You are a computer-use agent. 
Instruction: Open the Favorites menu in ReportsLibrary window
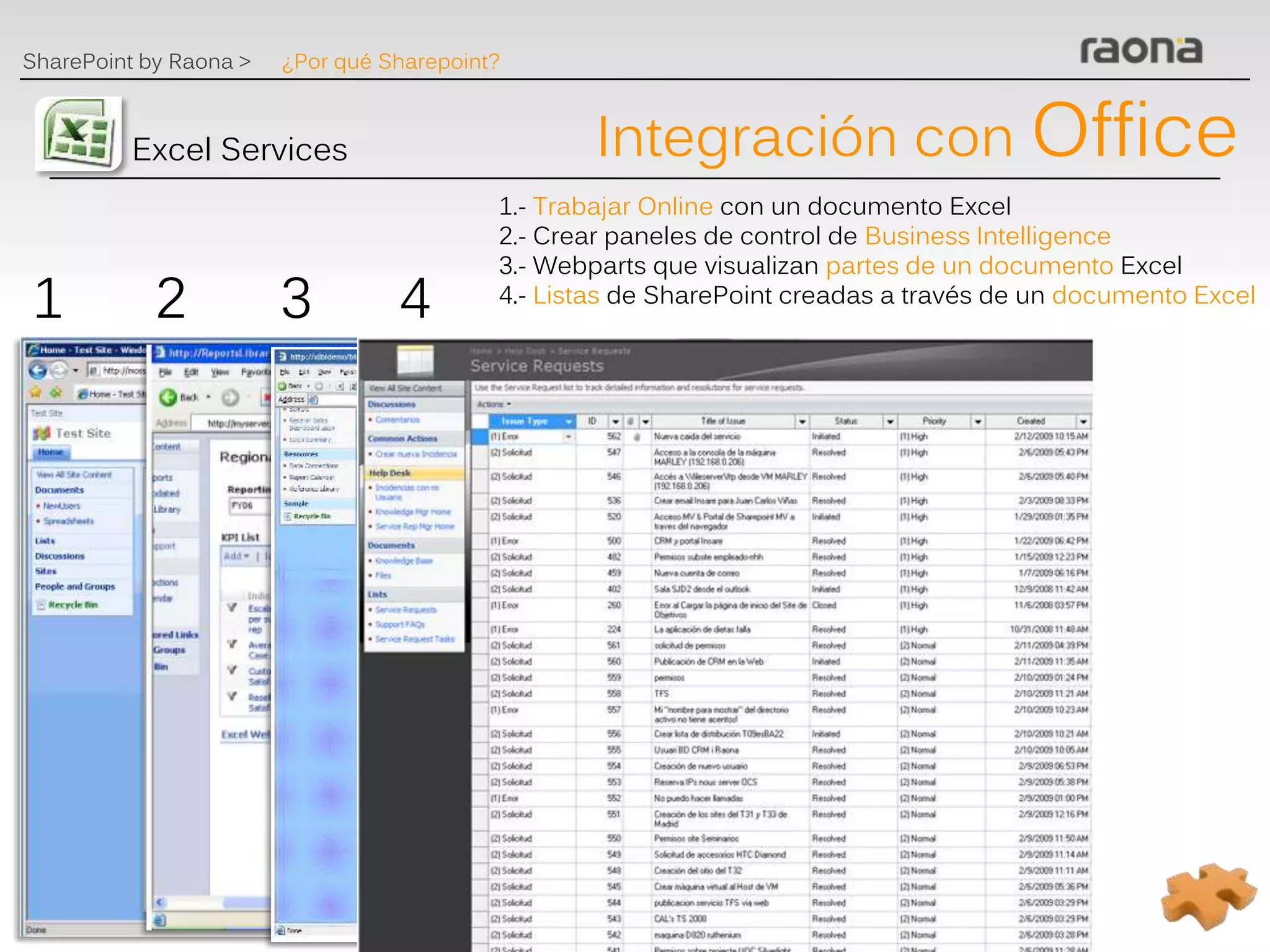coord(256,372)
